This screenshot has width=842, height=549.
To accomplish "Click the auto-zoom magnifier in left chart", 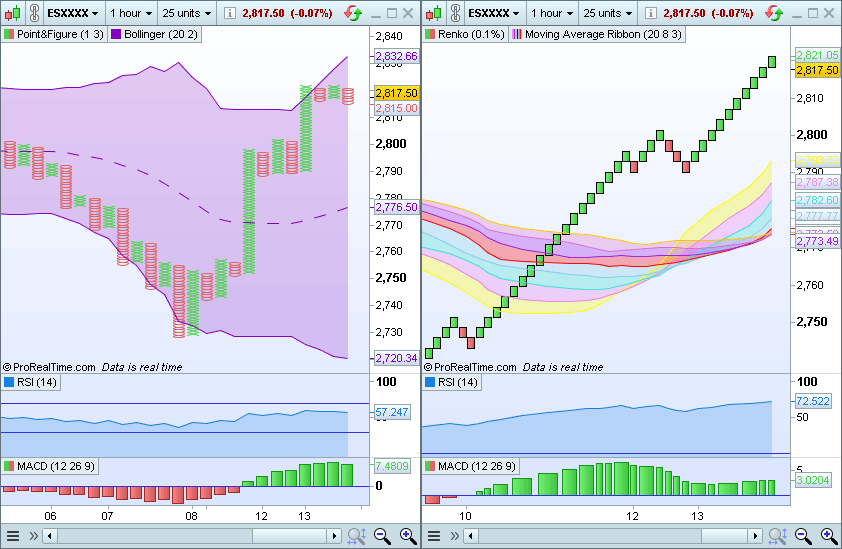I will pos(356,536).
